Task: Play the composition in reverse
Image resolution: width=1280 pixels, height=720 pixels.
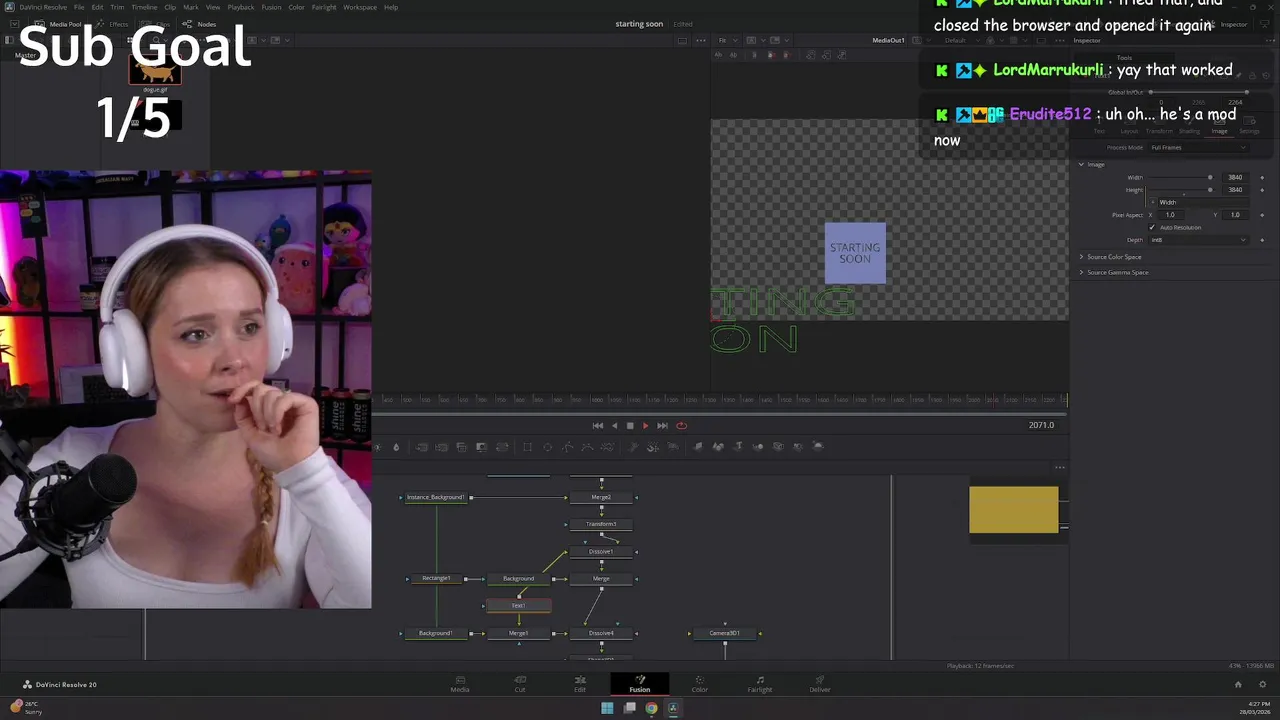Action: pyautogui.click(x=614, y=425)
